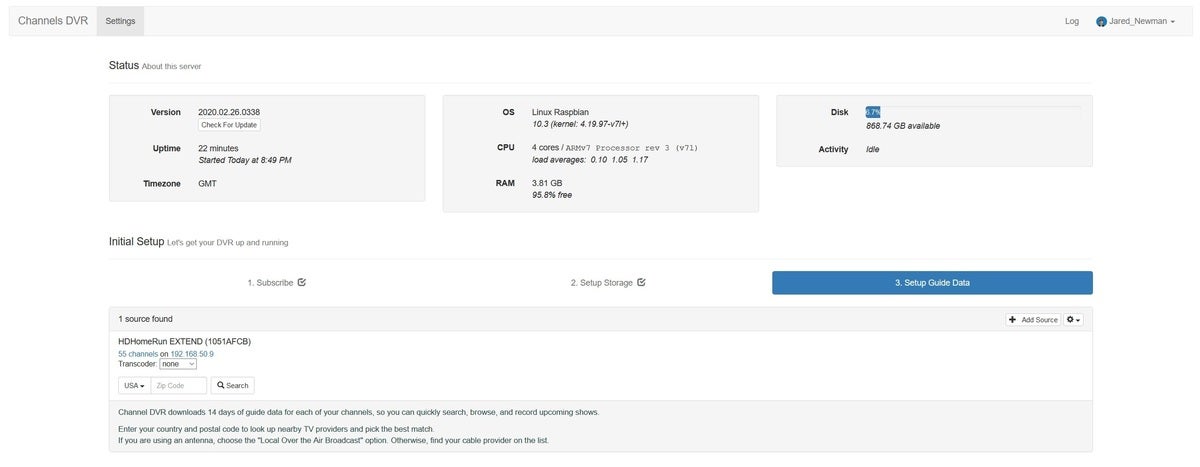Click the checkmark icon beside Subscribe step
The height and width of the screenshot is (467, 1200).
(301, 282)
